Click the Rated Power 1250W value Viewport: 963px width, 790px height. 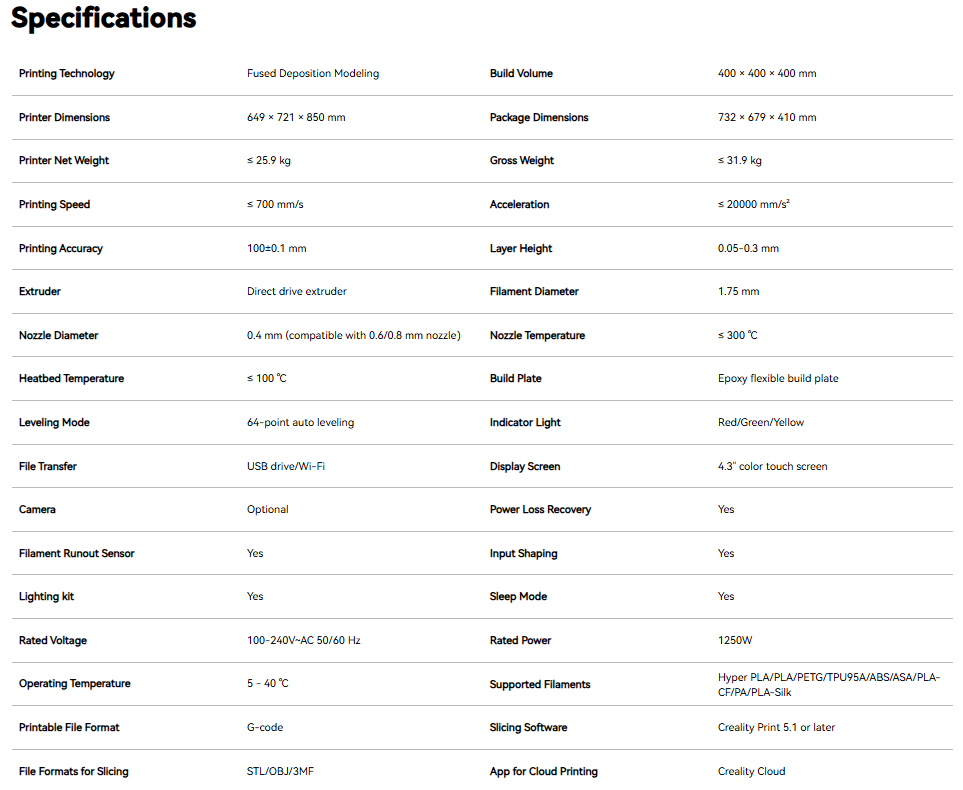pyautogui.click(x=735, y=640)
